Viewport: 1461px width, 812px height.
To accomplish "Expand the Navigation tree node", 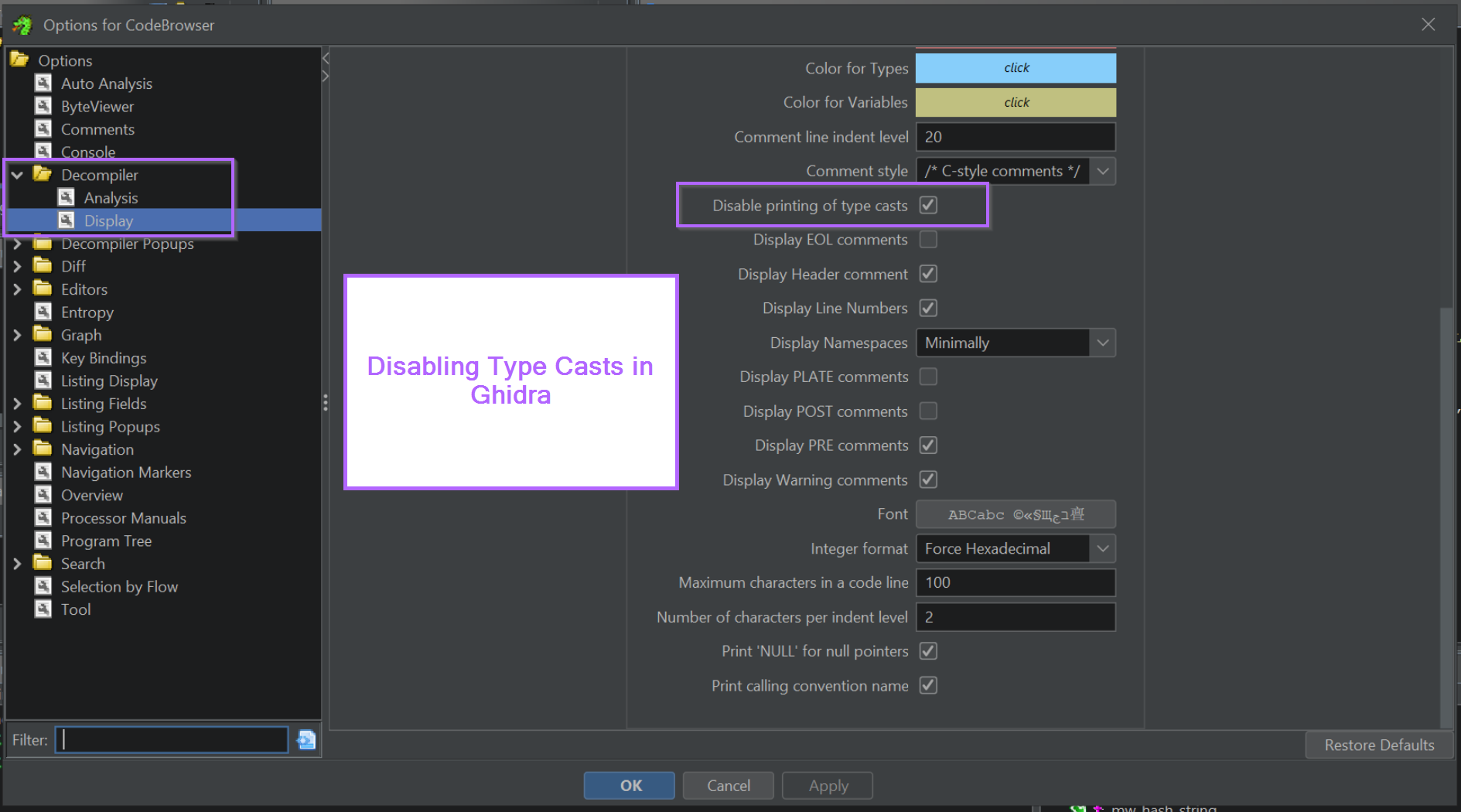I will pos(17,449).
